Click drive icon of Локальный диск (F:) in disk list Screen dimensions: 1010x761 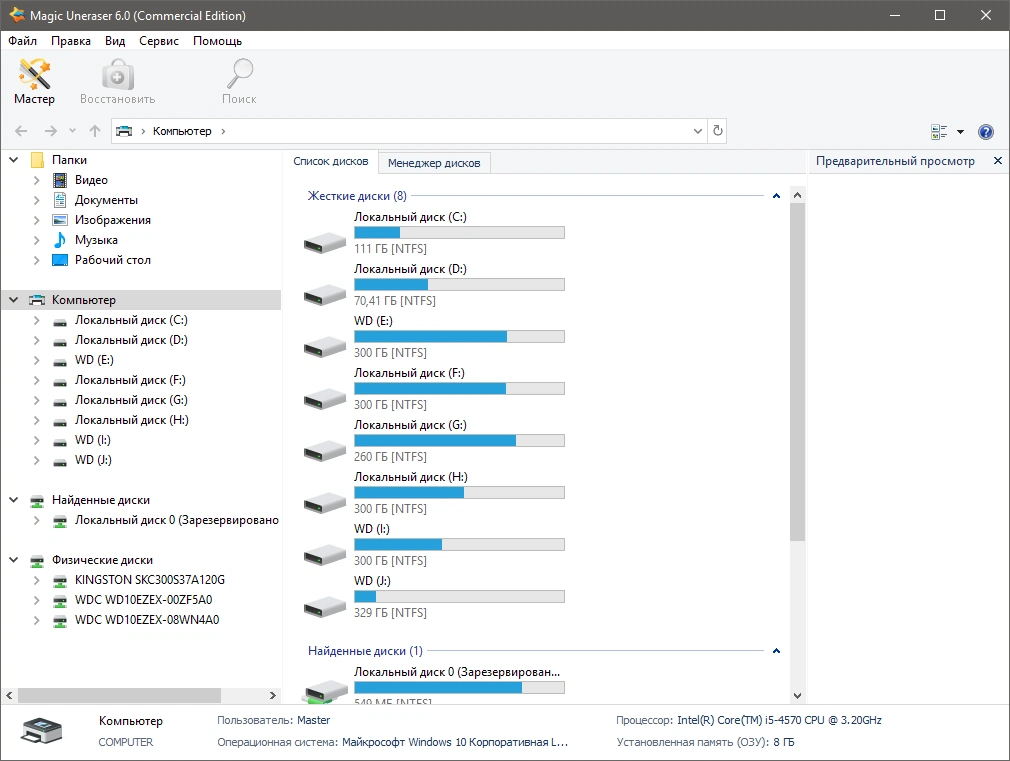(325, 399)
